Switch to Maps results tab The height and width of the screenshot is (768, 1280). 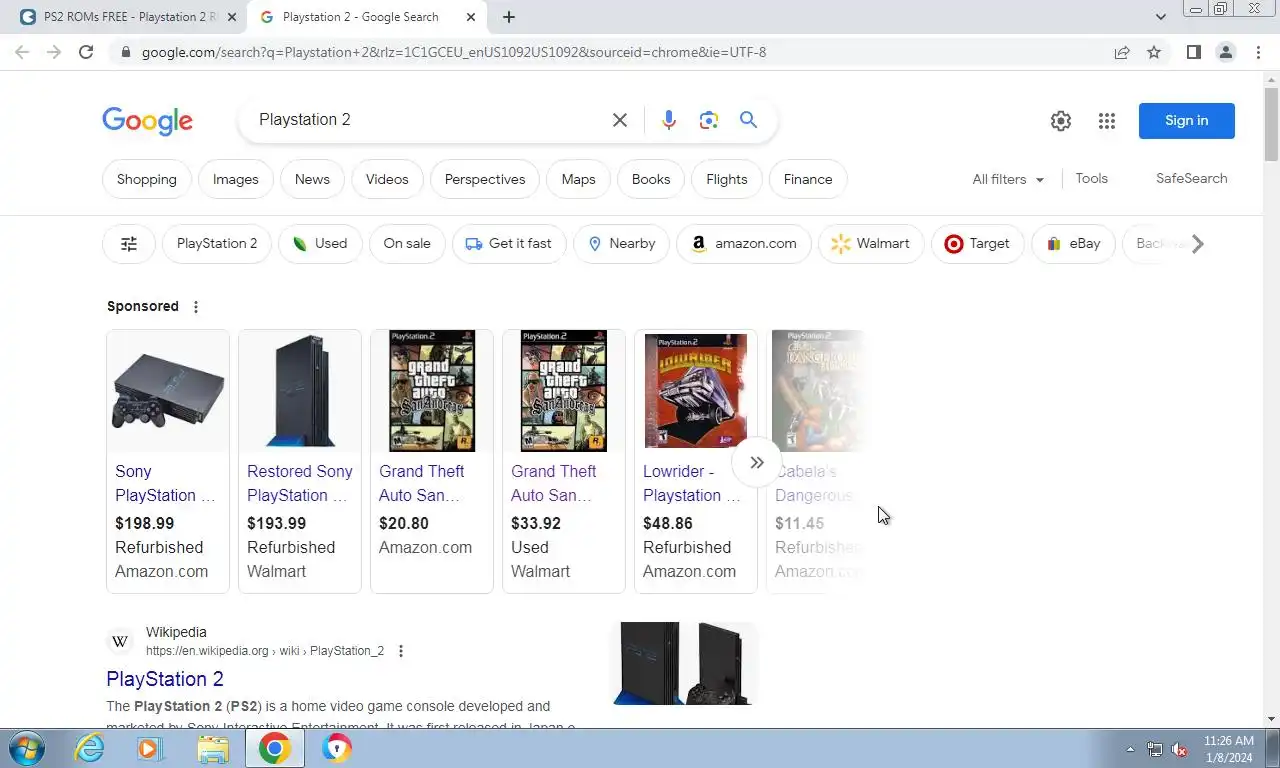pyautogui.click(x=578, y=180)
